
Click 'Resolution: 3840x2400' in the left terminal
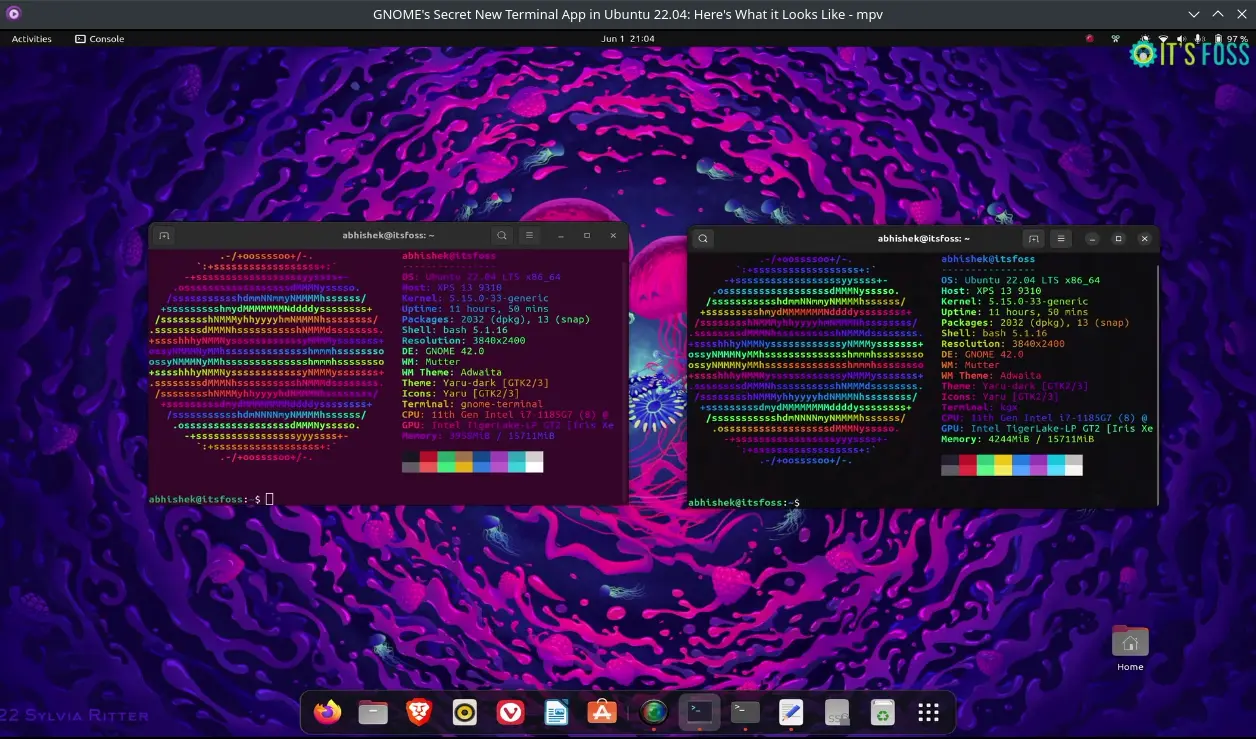463,341
